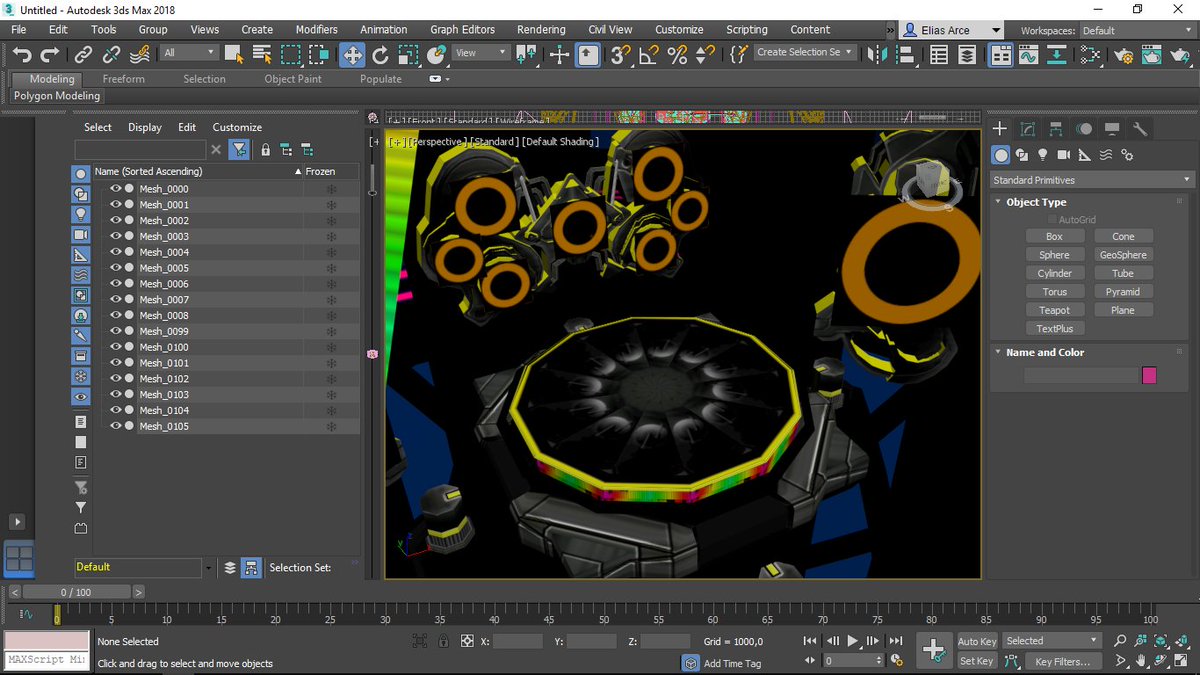Viewport: 1200px width, 675px height.
Task: Create a Teapot primitive button
Action: point(1054,310)
